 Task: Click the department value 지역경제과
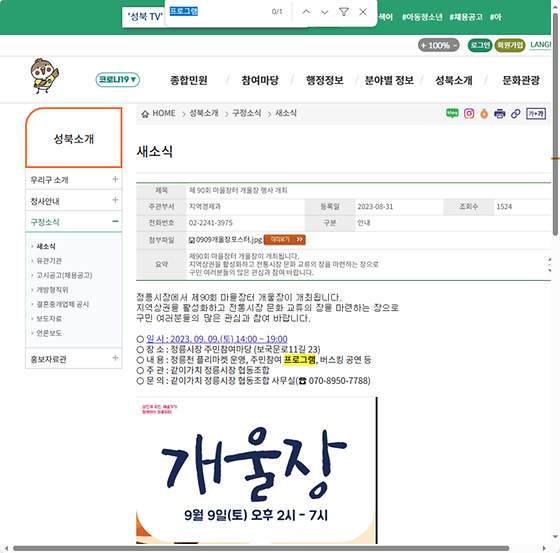205,206
